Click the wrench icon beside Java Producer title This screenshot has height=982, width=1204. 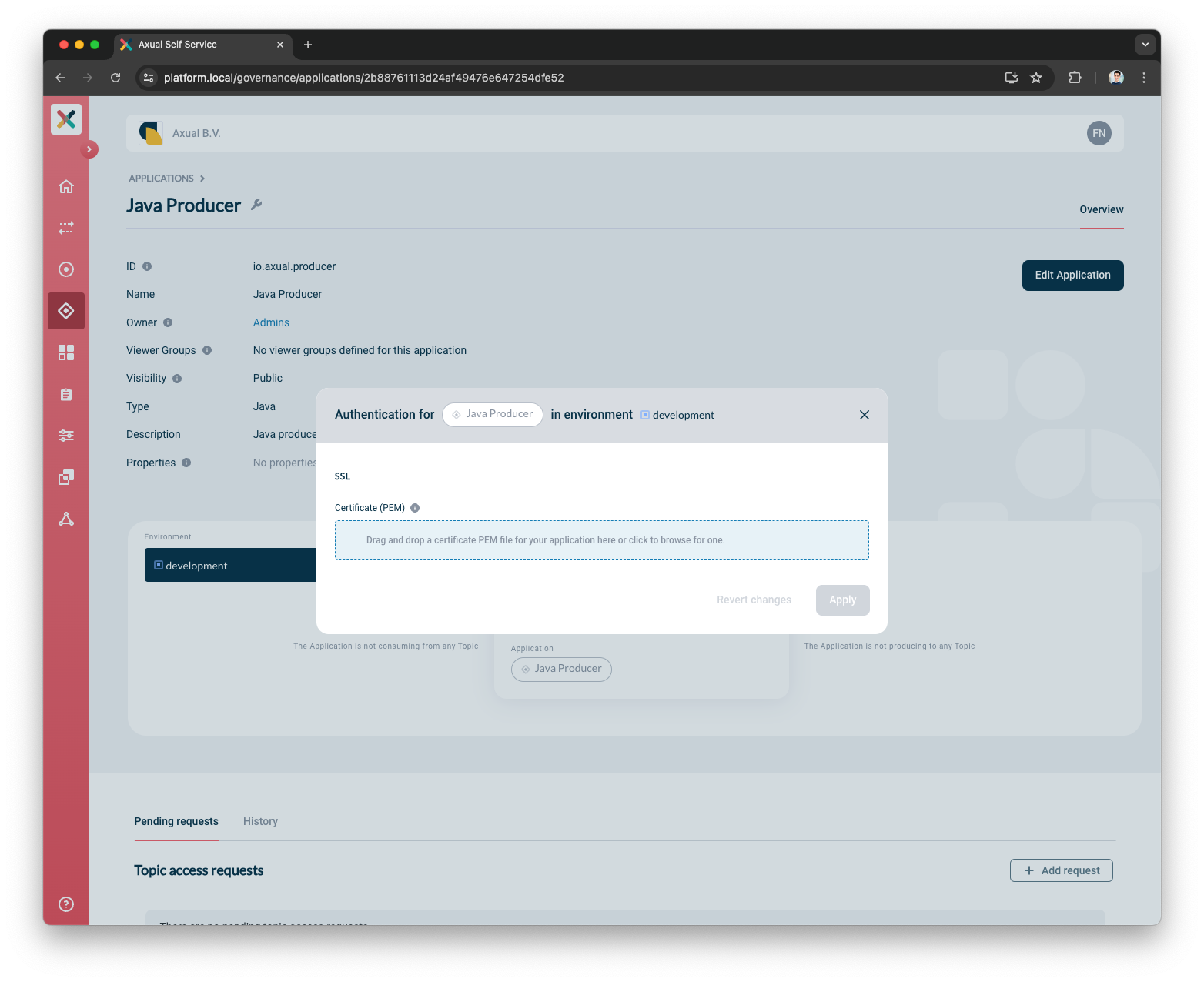click(257, 205)
